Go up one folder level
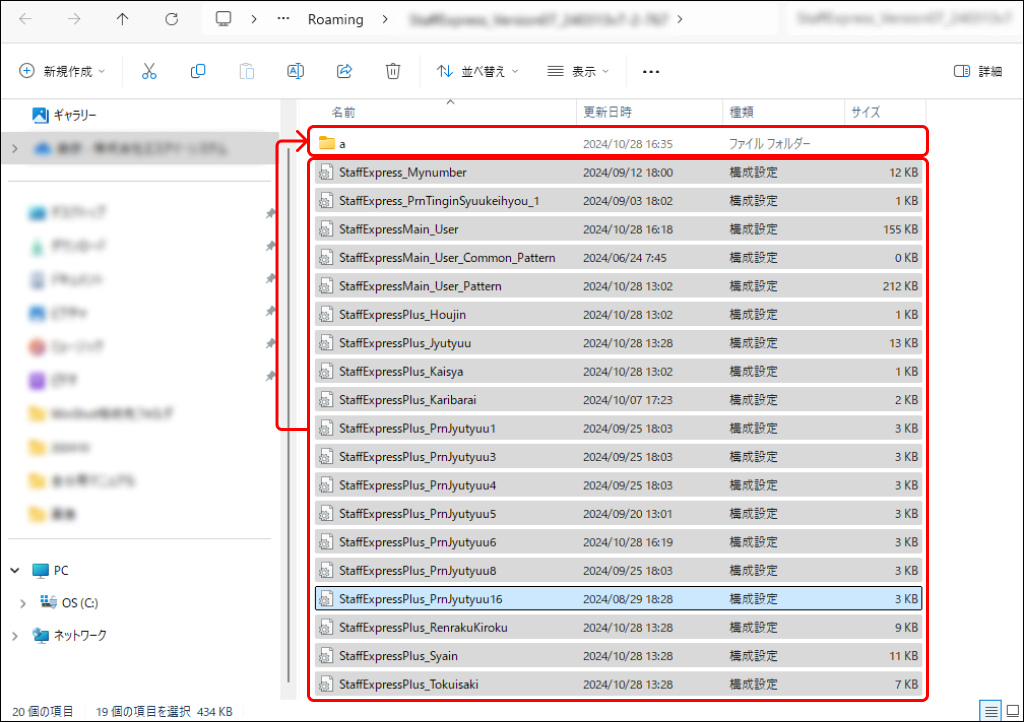 (122, 19)
